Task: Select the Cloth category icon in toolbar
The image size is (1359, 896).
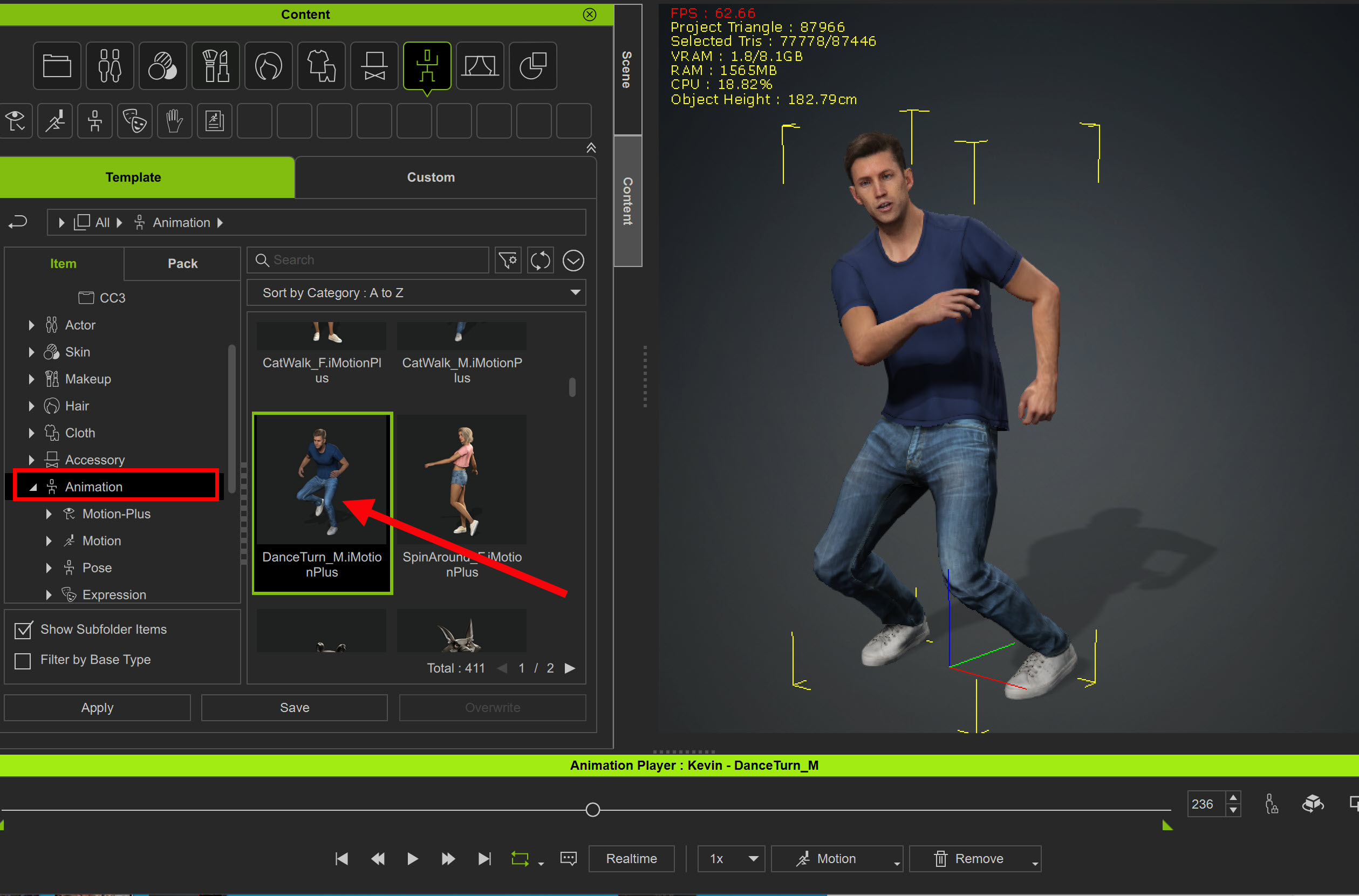Action: tap(321, 66)
